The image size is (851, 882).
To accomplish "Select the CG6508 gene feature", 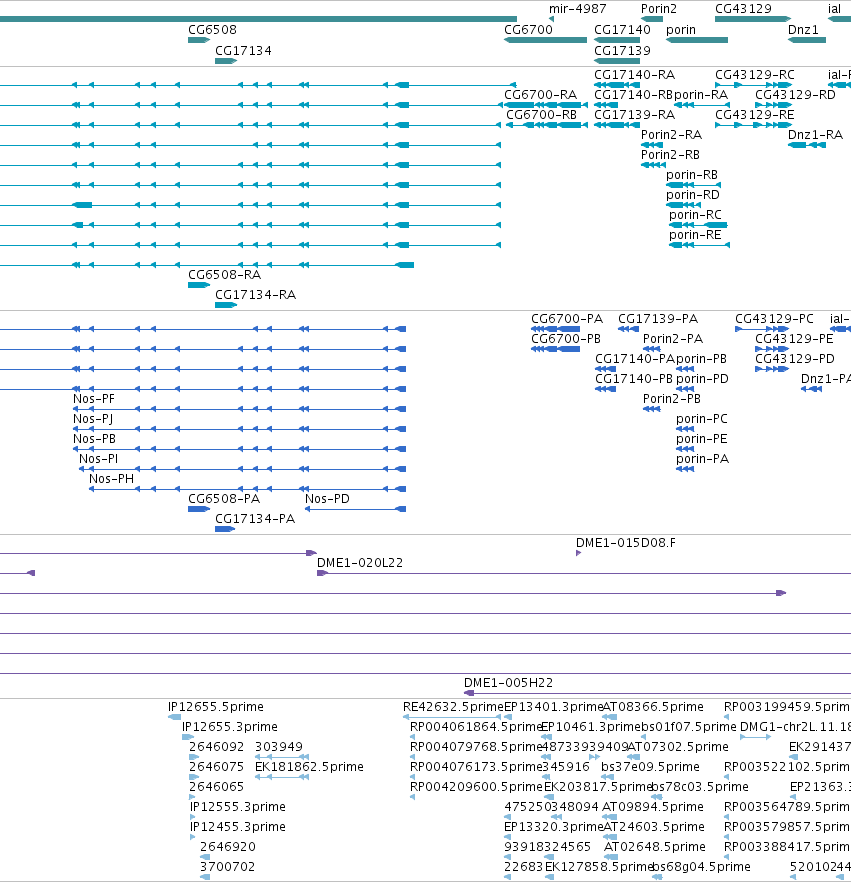I will click(199, 40).
